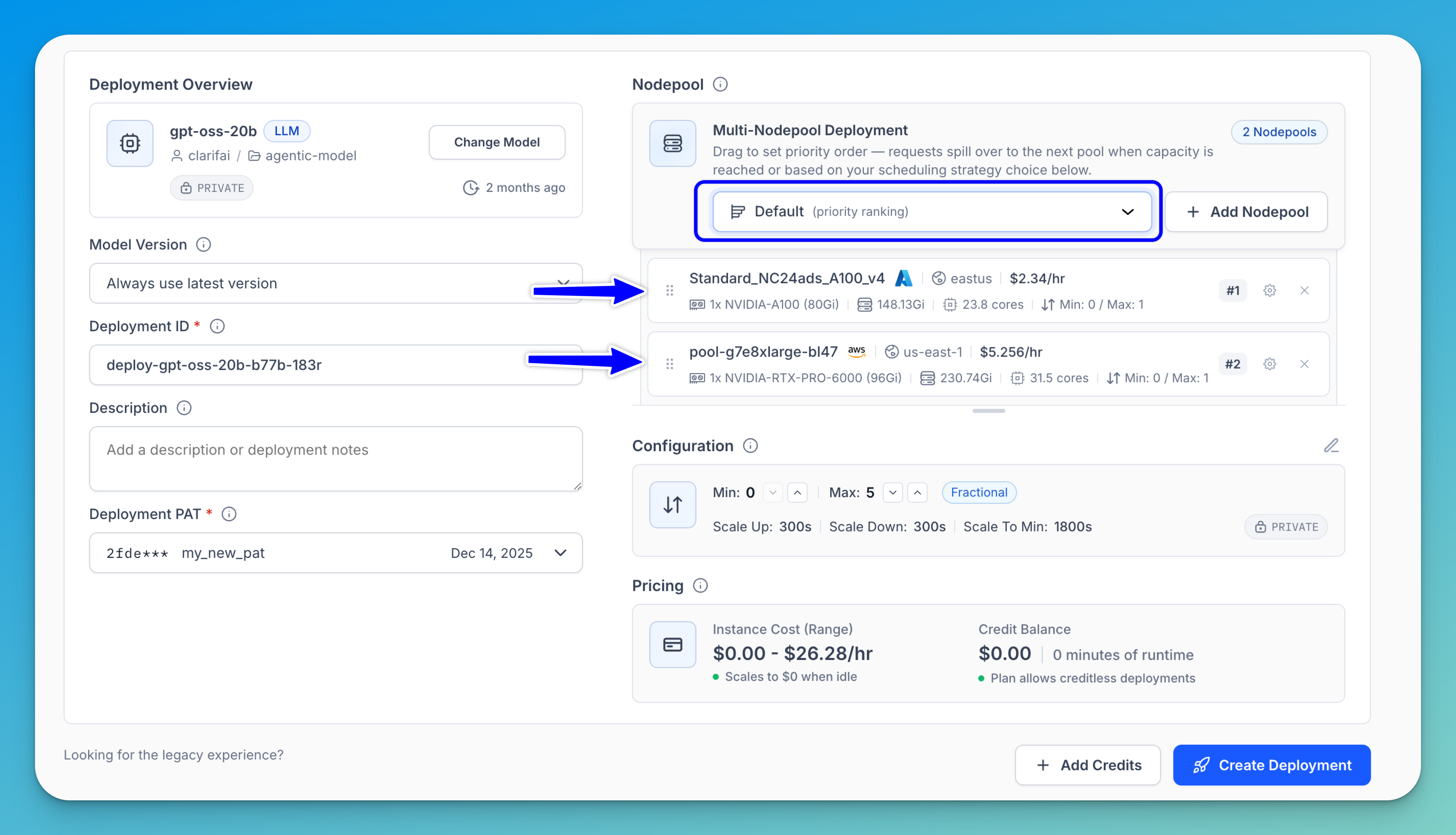Click drag handle of the #1 nodepool
This screenshot has height=835, width=1456.
[669, 290]
